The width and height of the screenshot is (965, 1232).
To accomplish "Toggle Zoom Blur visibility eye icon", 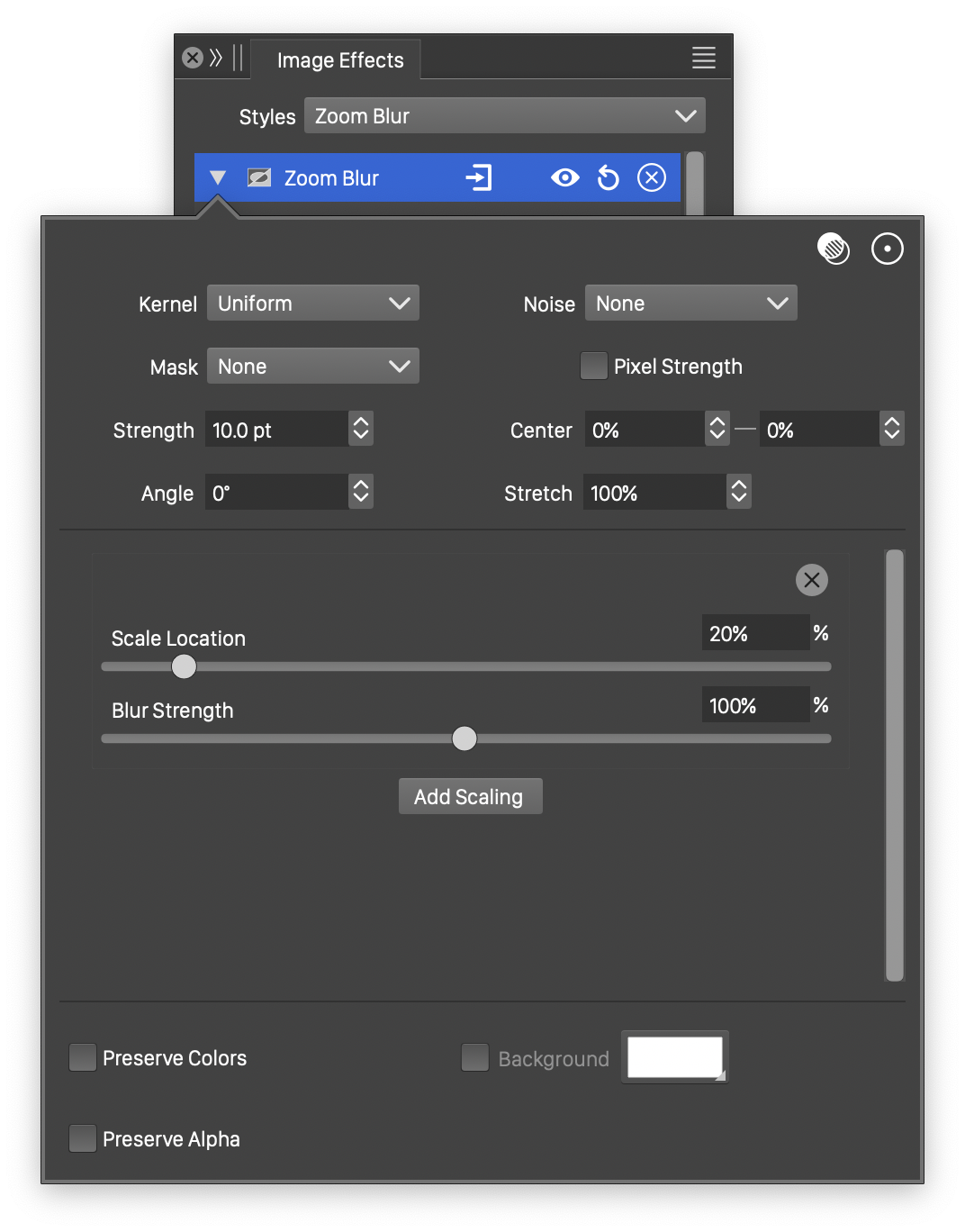I will pyautogui.click(x=565, y=178).
